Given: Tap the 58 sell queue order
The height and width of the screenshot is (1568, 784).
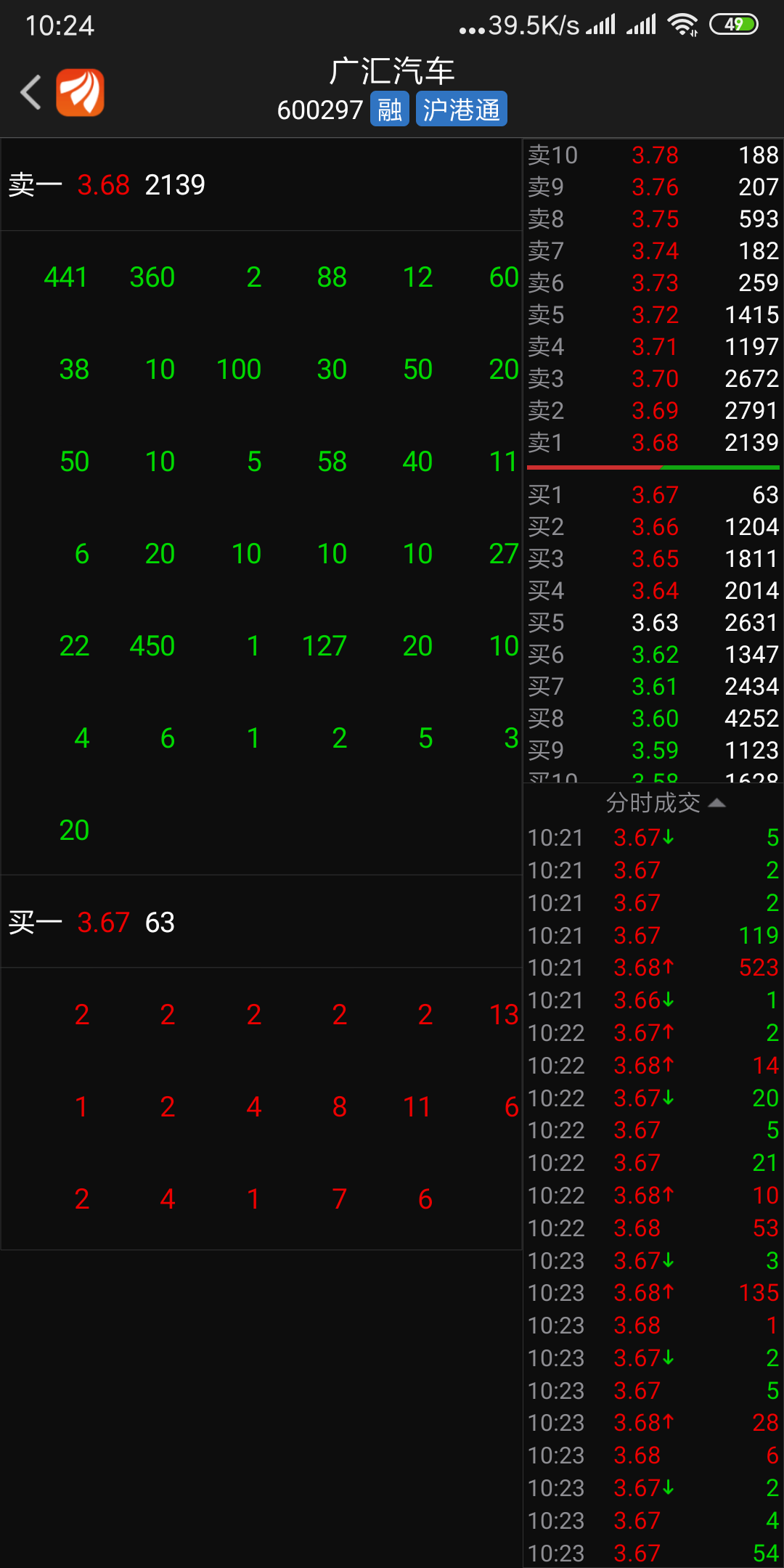Looking at the screenshot, I should pos(332,462).
